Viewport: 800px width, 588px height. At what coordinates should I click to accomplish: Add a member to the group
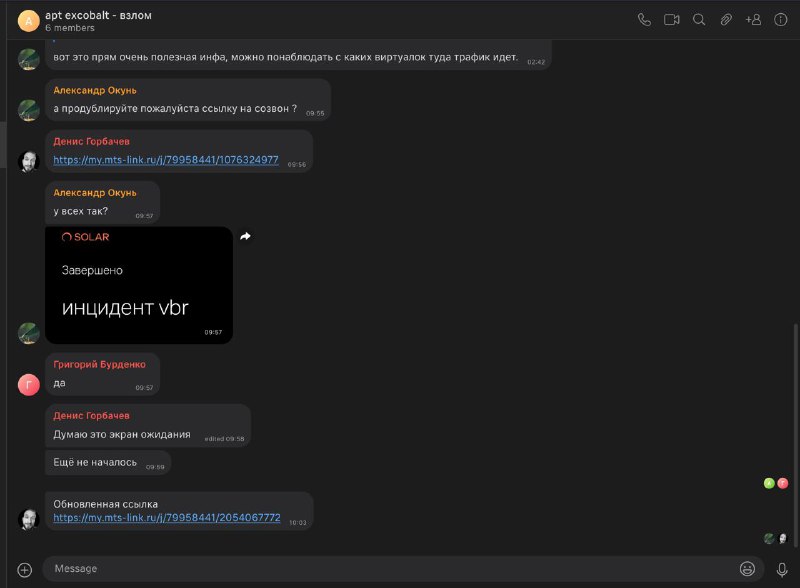tap(754, 20)
